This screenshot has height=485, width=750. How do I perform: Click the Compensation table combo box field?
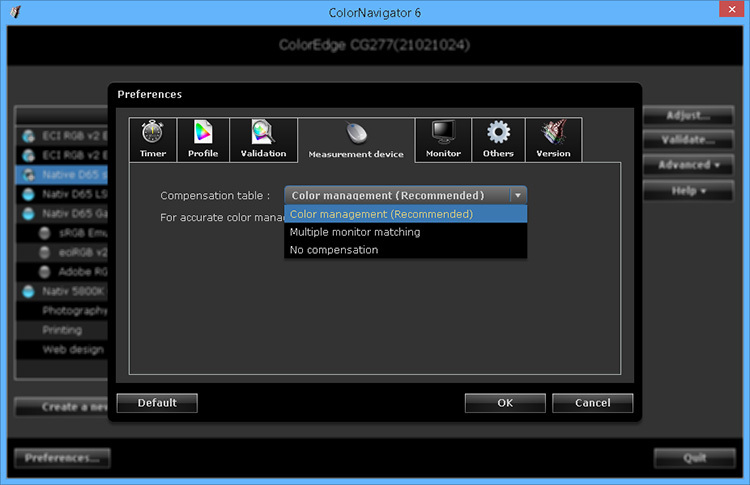[406, 195]
